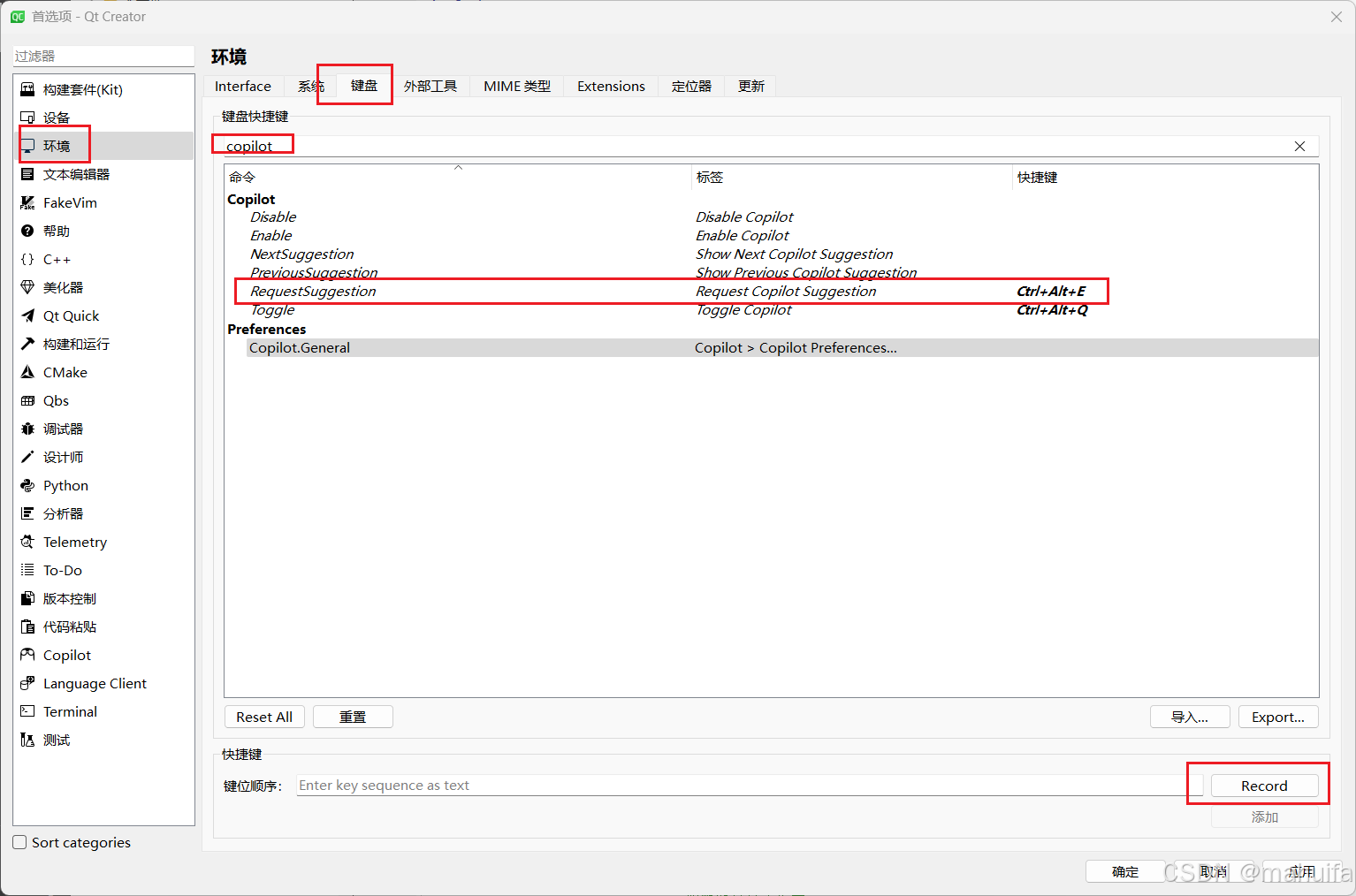Image resolution: width=1356 pixels, height=896 pixels.
Task: Click the Record shortcut button
Action: 1264,786
